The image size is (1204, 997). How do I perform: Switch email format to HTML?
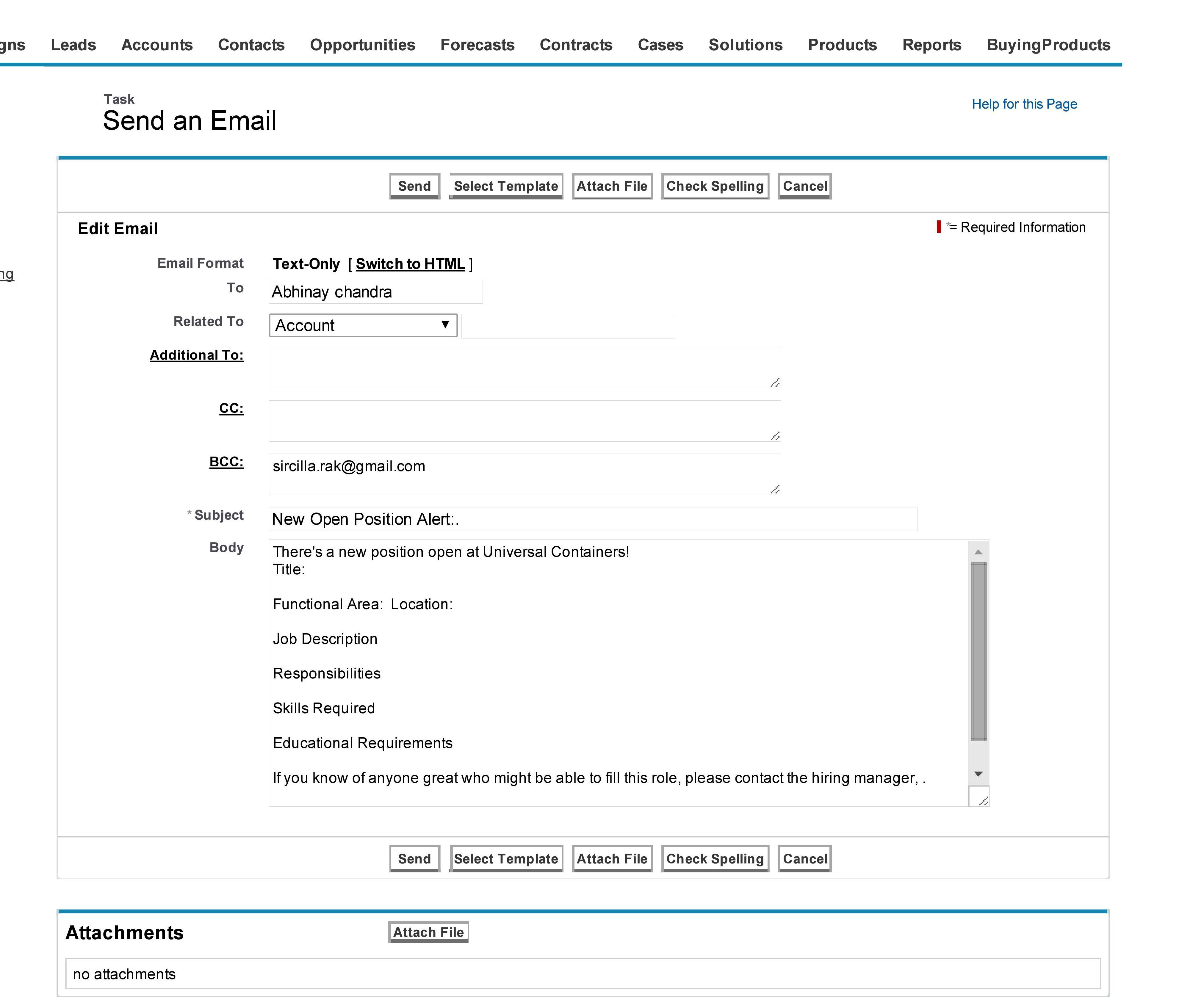click(410, 264)
